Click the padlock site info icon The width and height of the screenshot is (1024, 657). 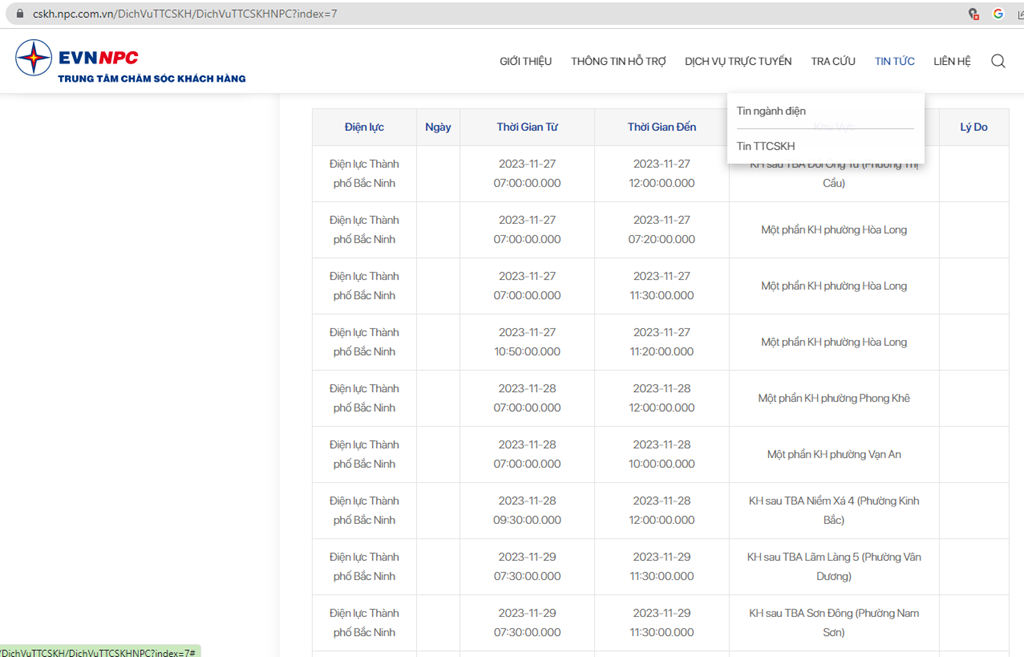[18, 14]
